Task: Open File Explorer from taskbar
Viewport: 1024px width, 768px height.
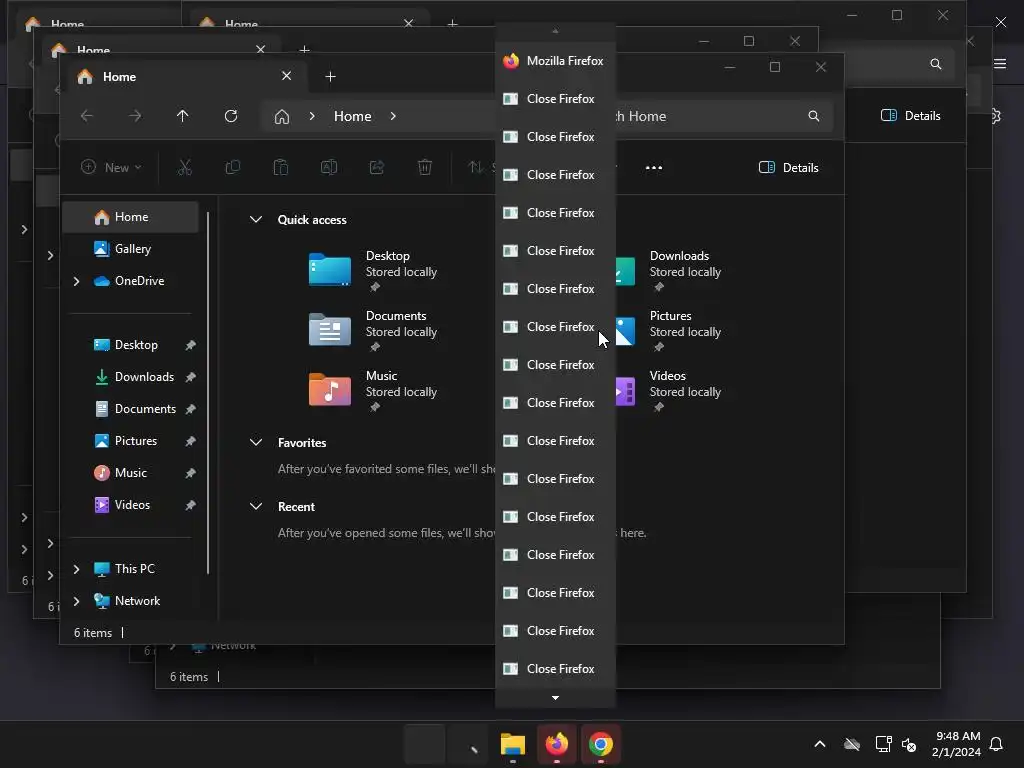Action: point(513,744)
